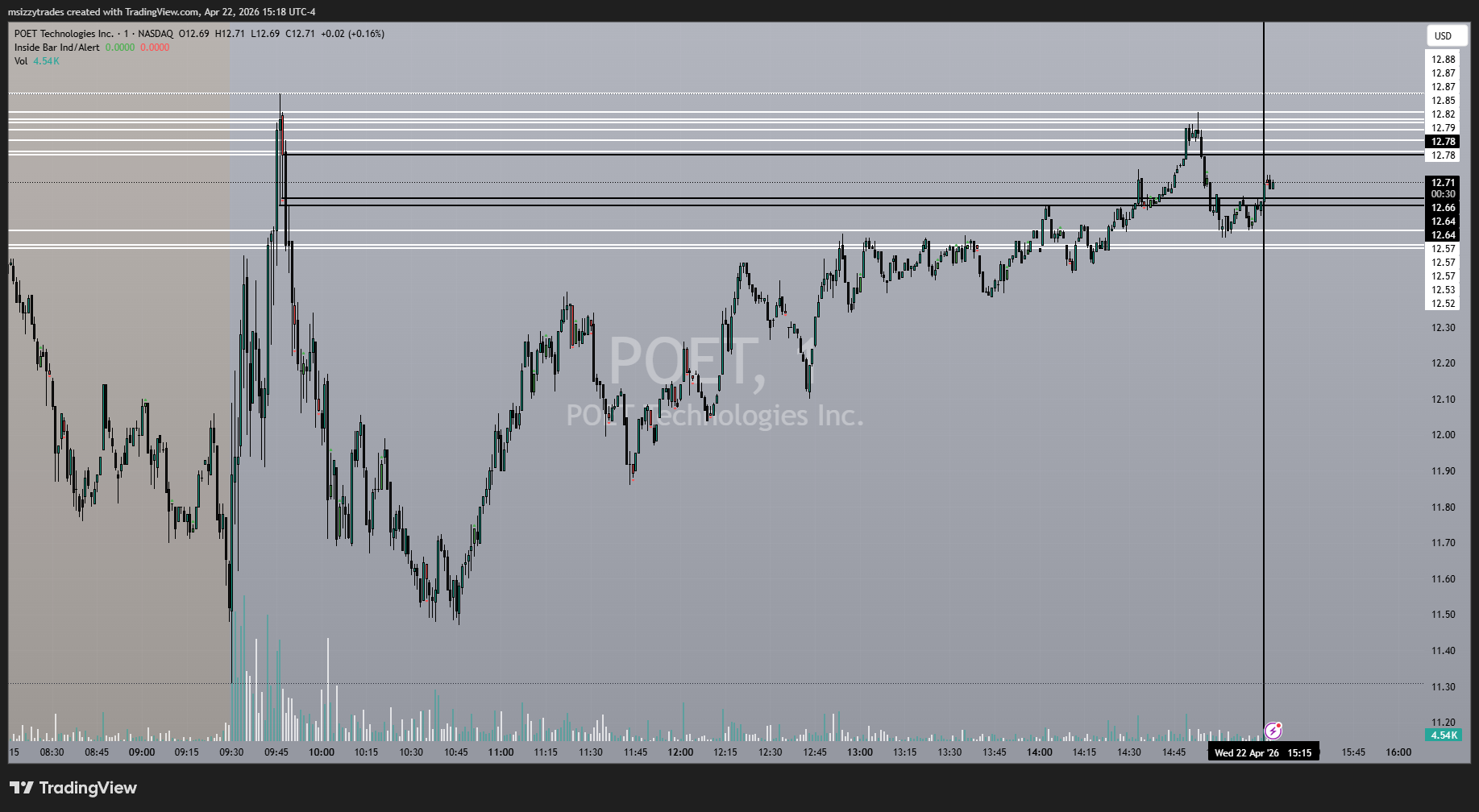Click the 12.88 price label

click(1443, 60)
